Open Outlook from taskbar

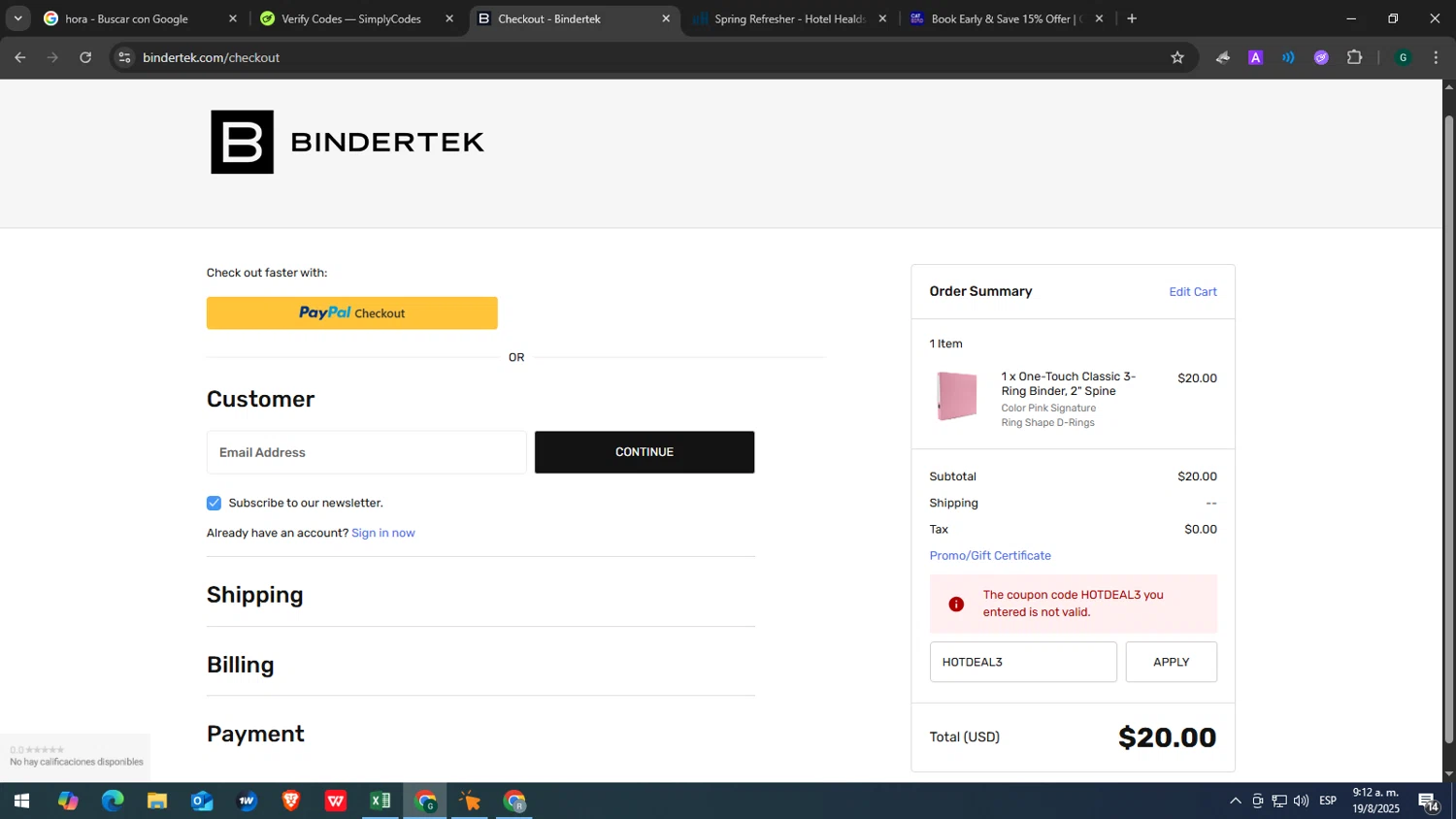pyautogui.click(x=202, y=801)
